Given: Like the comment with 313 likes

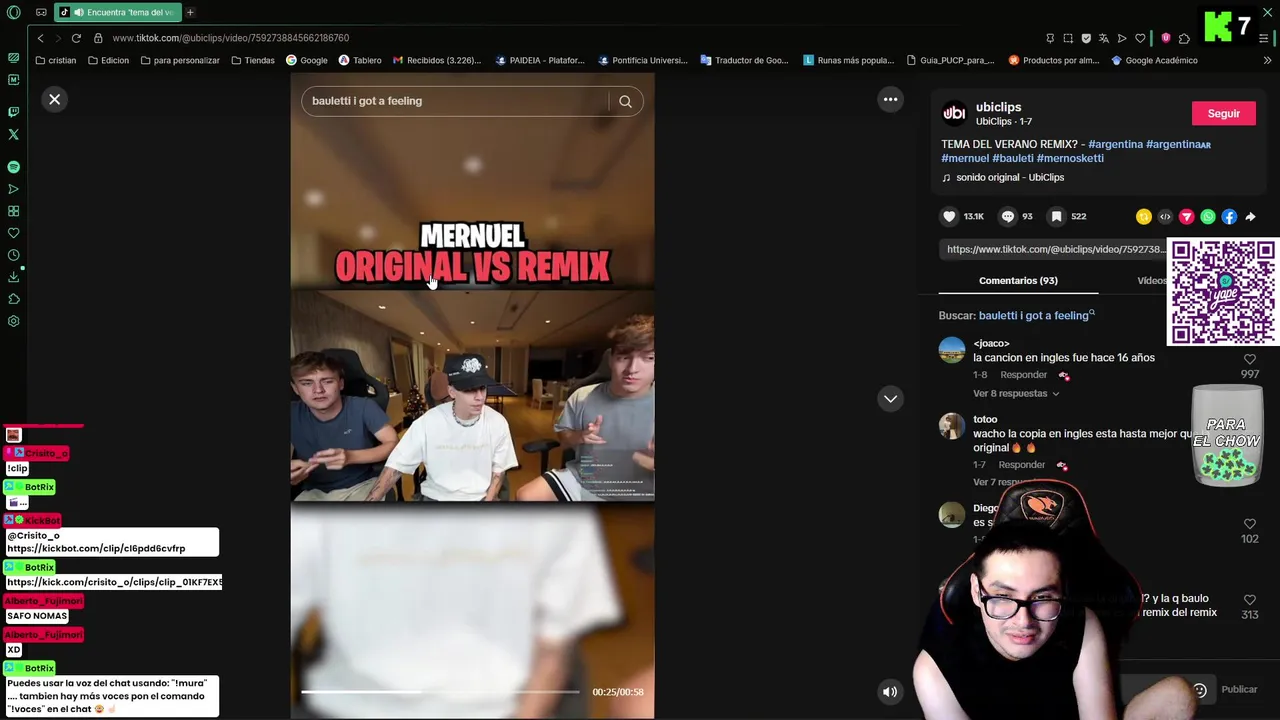Looking at the screenshot, I should 1249,600.
